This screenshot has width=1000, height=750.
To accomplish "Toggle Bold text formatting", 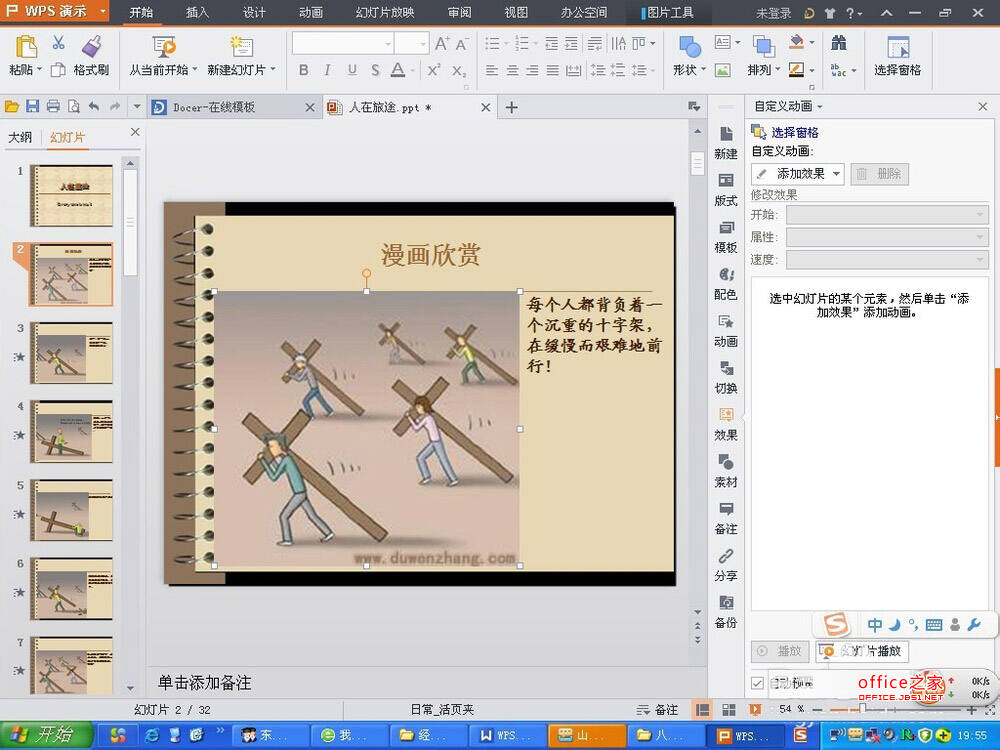I will point(304,70).
